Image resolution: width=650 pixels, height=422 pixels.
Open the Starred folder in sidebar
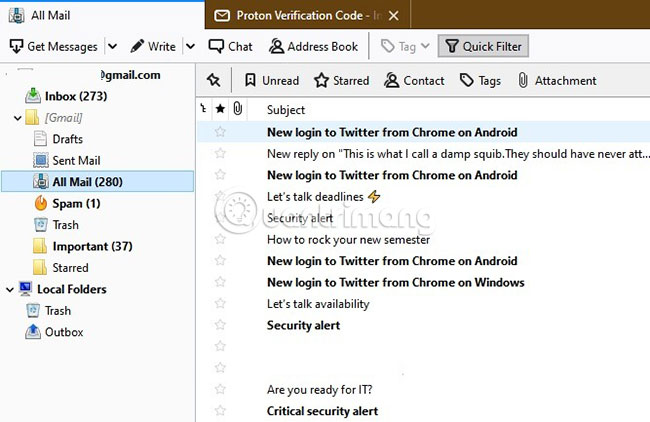98,268
